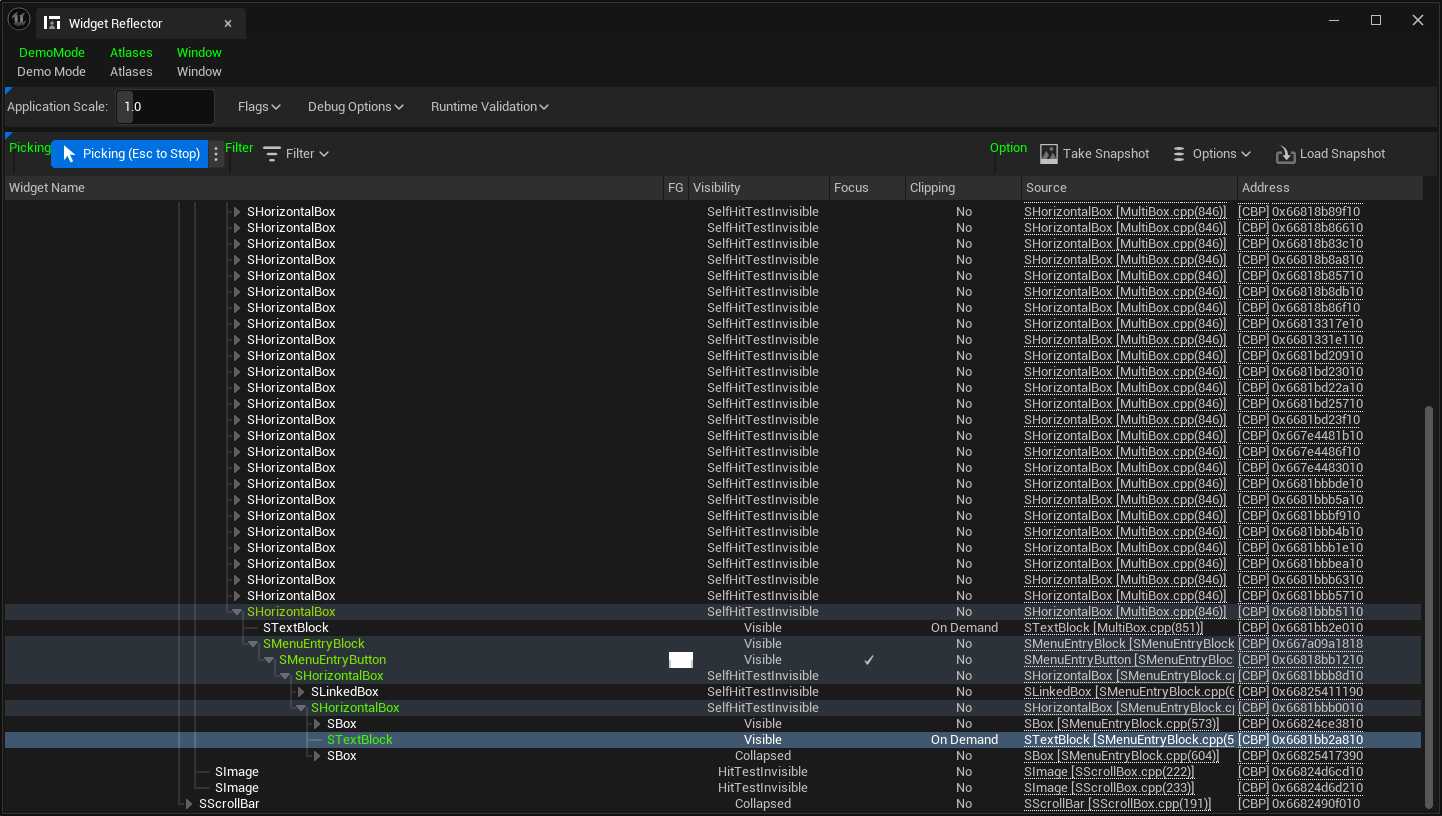1442x816 pixels.
Task: Open the Demo Mode menu item
Action: click(x=51, y=72)
